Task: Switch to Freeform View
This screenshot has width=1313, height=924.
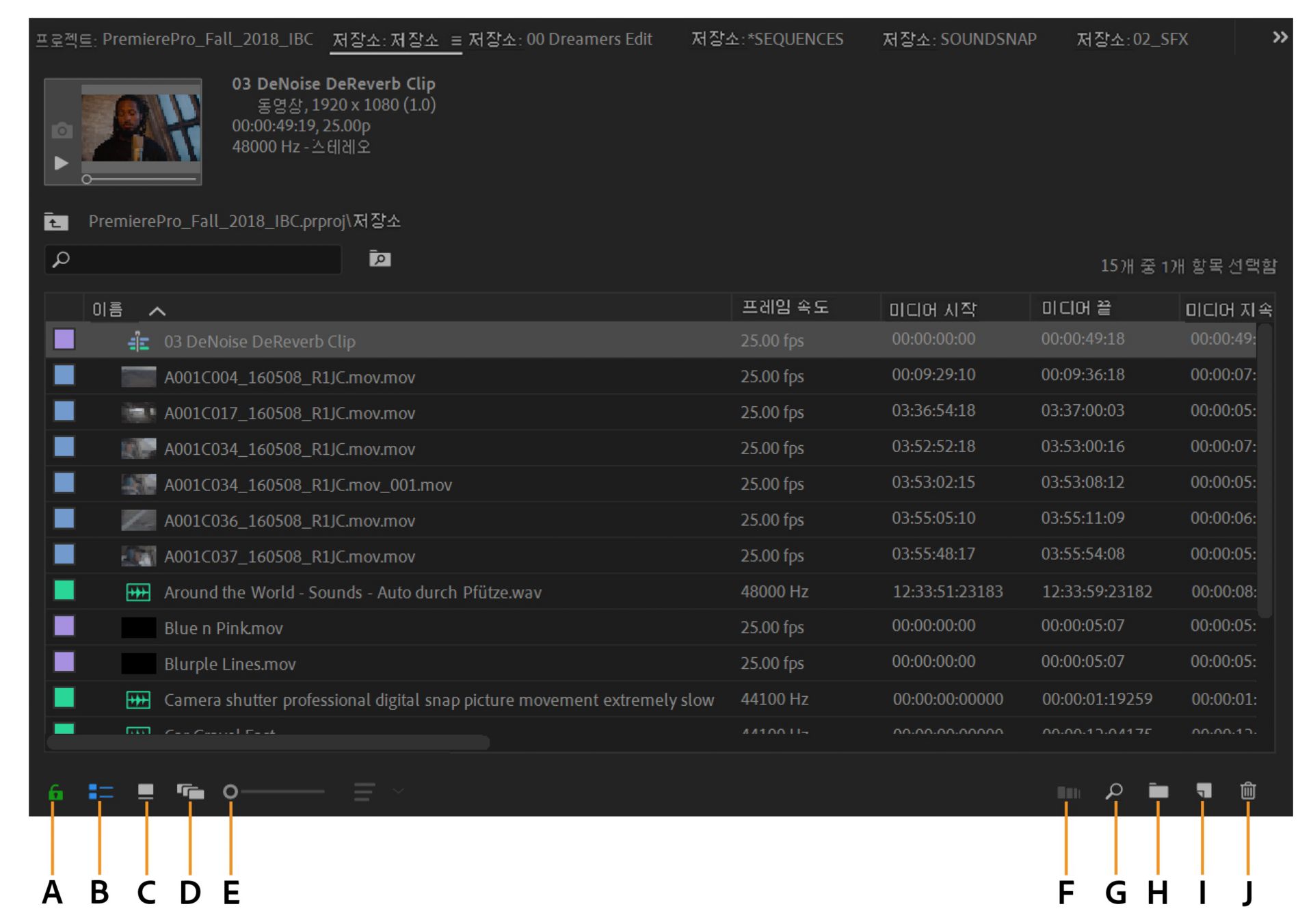Action: pyautogui.click(x=190, y=791)
